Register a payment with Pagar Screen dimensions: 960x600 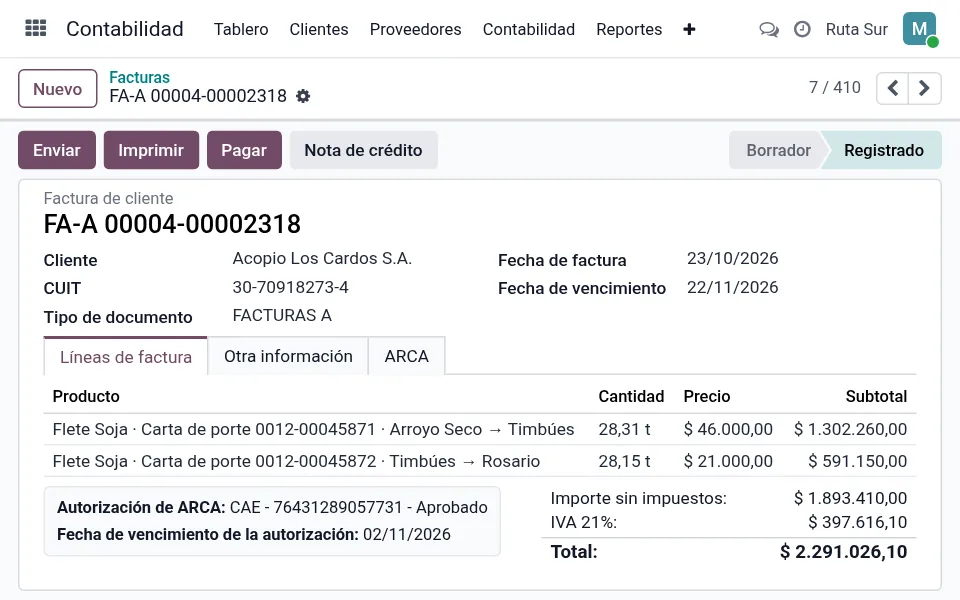[244, 150]
